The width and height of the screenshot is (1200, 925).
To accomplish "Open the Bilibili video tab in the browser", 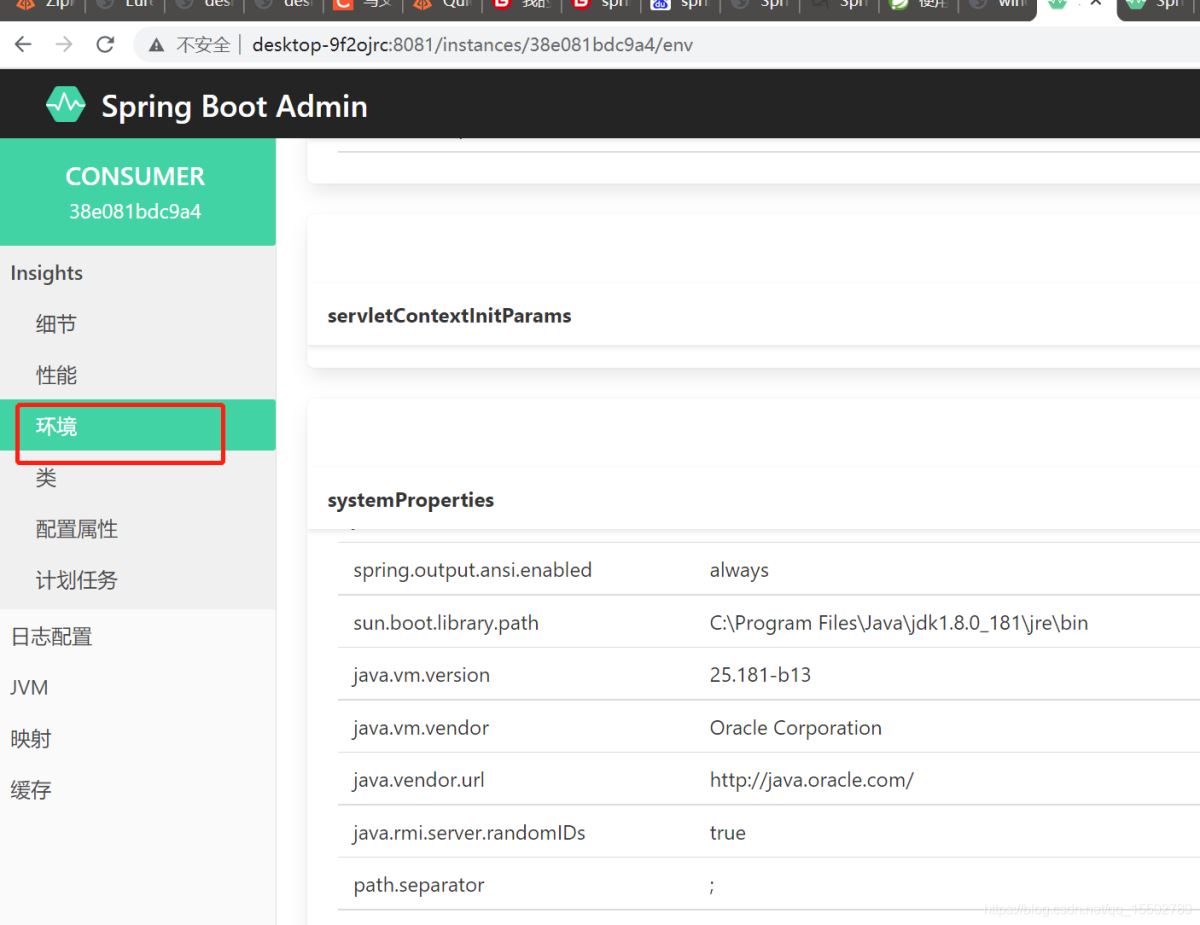I will pos(525,6).
